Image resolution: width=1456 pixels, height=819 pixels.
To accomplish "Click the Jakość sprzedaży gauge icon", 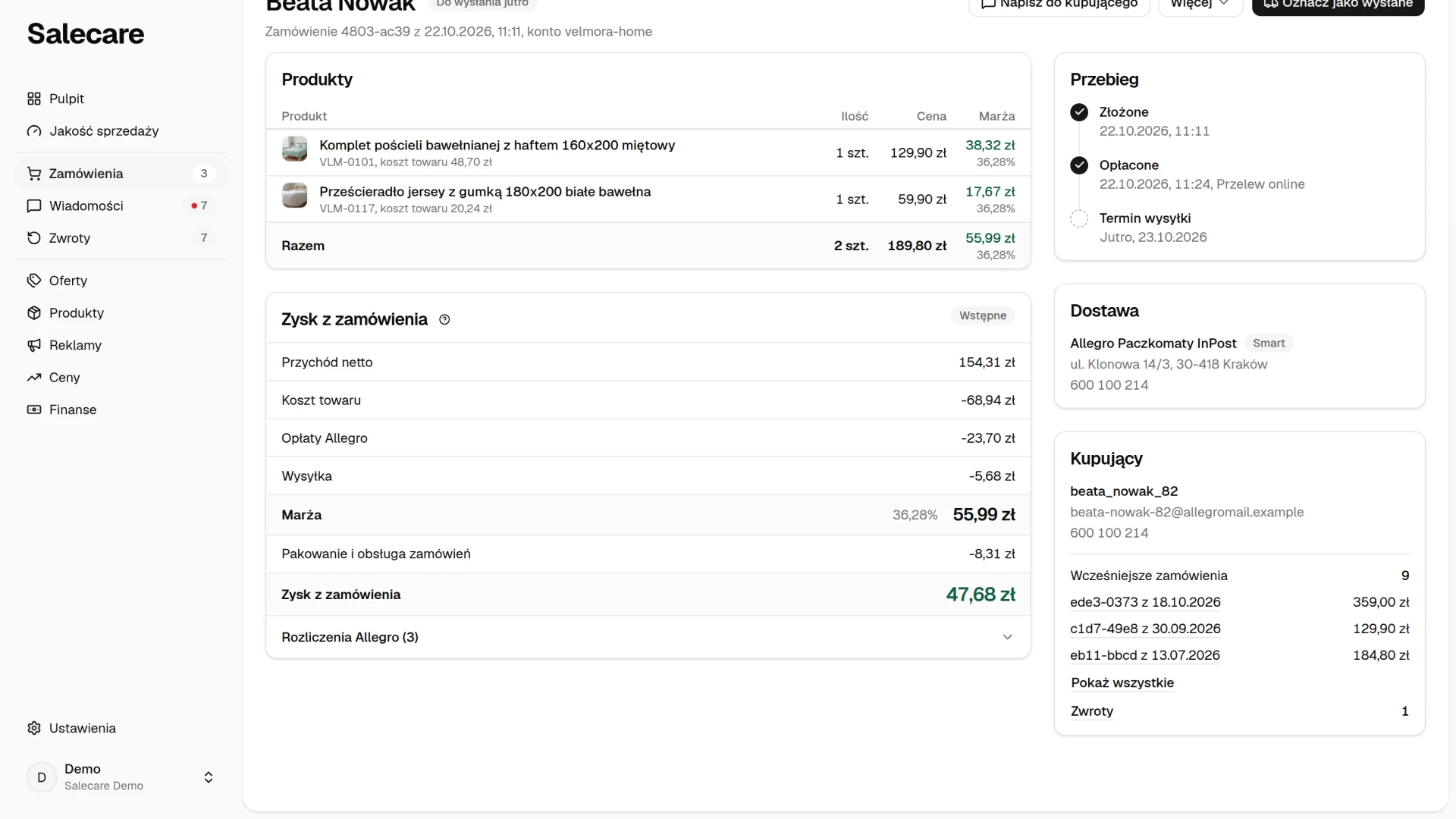I will tap(34, 131).
